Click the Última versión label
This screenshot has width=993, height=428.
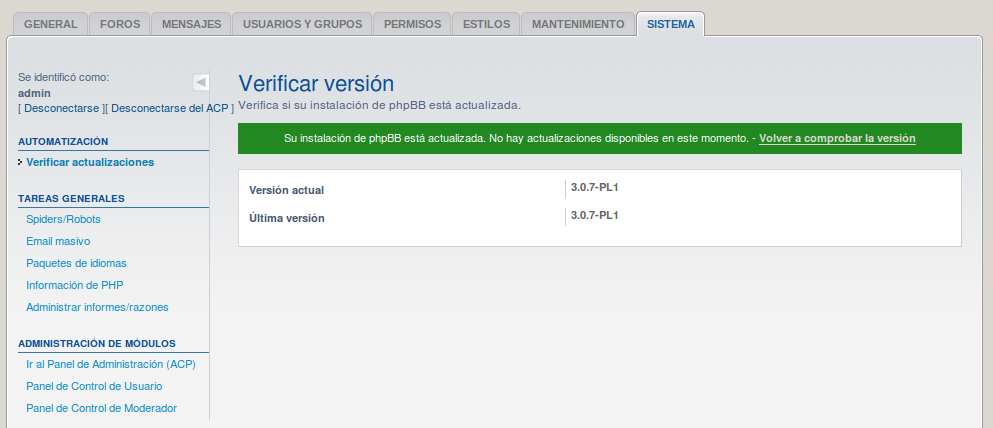[287, 218]
